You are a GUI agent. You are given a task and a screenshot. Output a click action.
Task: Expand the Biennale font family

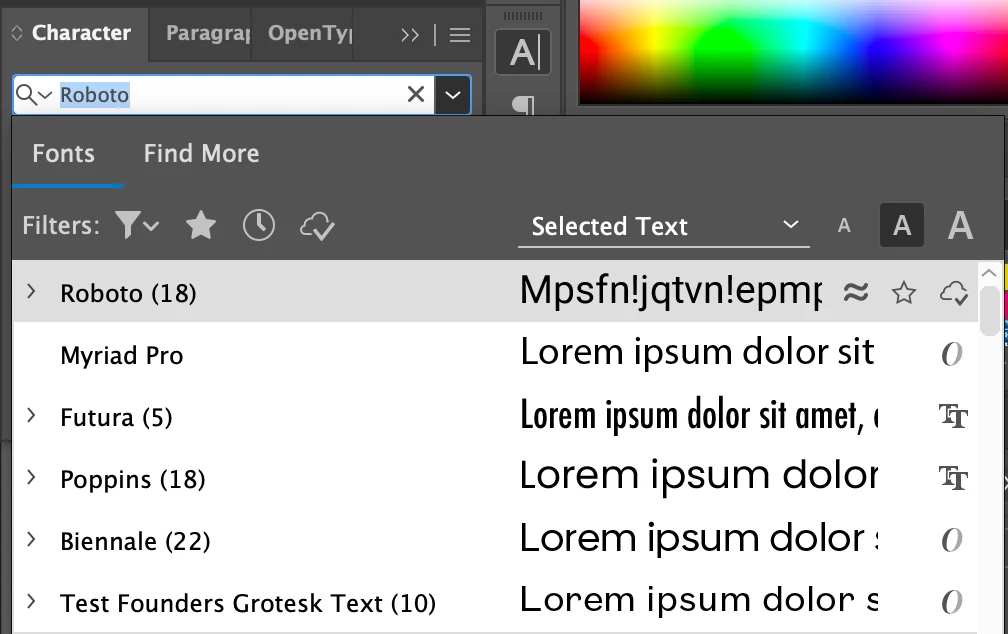click(31, 540)
